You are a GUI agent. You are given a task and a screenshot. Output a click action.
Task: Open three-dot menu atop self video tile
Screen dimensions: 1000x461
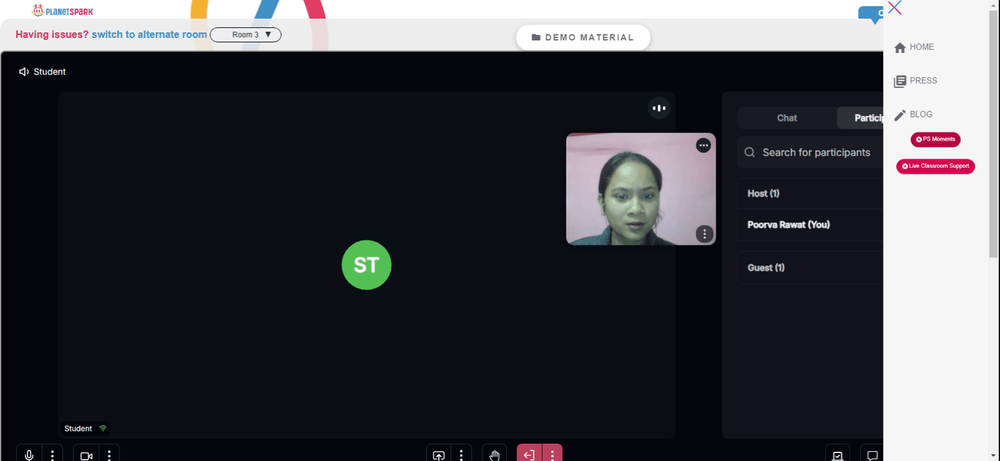click(x=703, y=145)
